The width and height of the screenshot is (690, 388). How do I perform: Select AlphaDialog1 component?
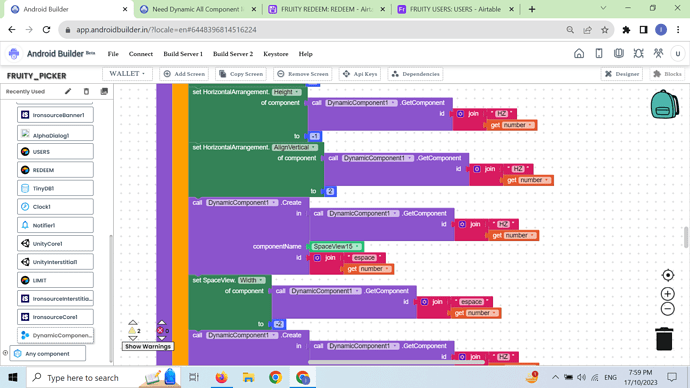(x=55, y=134)
